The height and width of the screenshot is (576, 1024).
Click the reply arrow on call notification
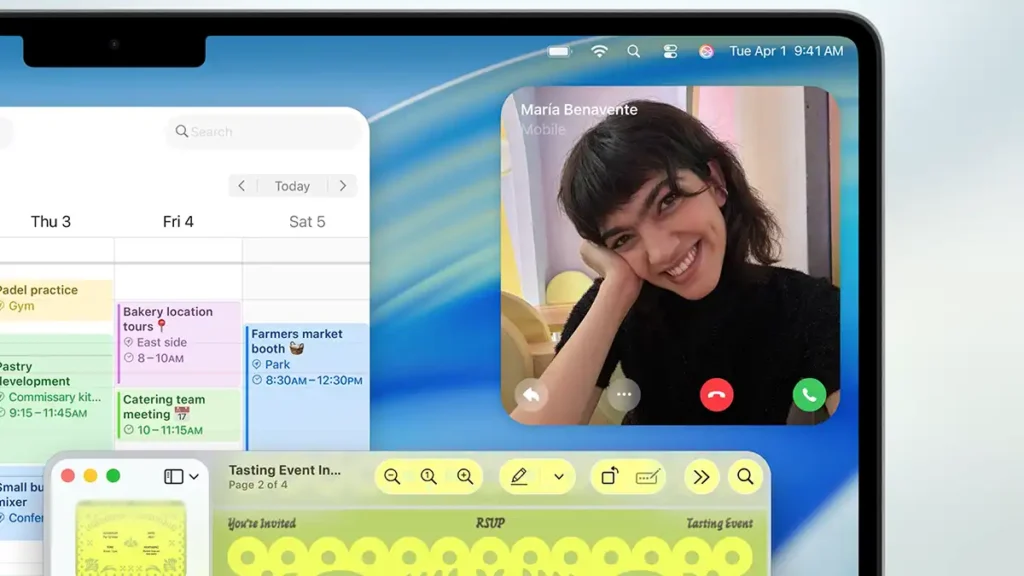(531, 394)
